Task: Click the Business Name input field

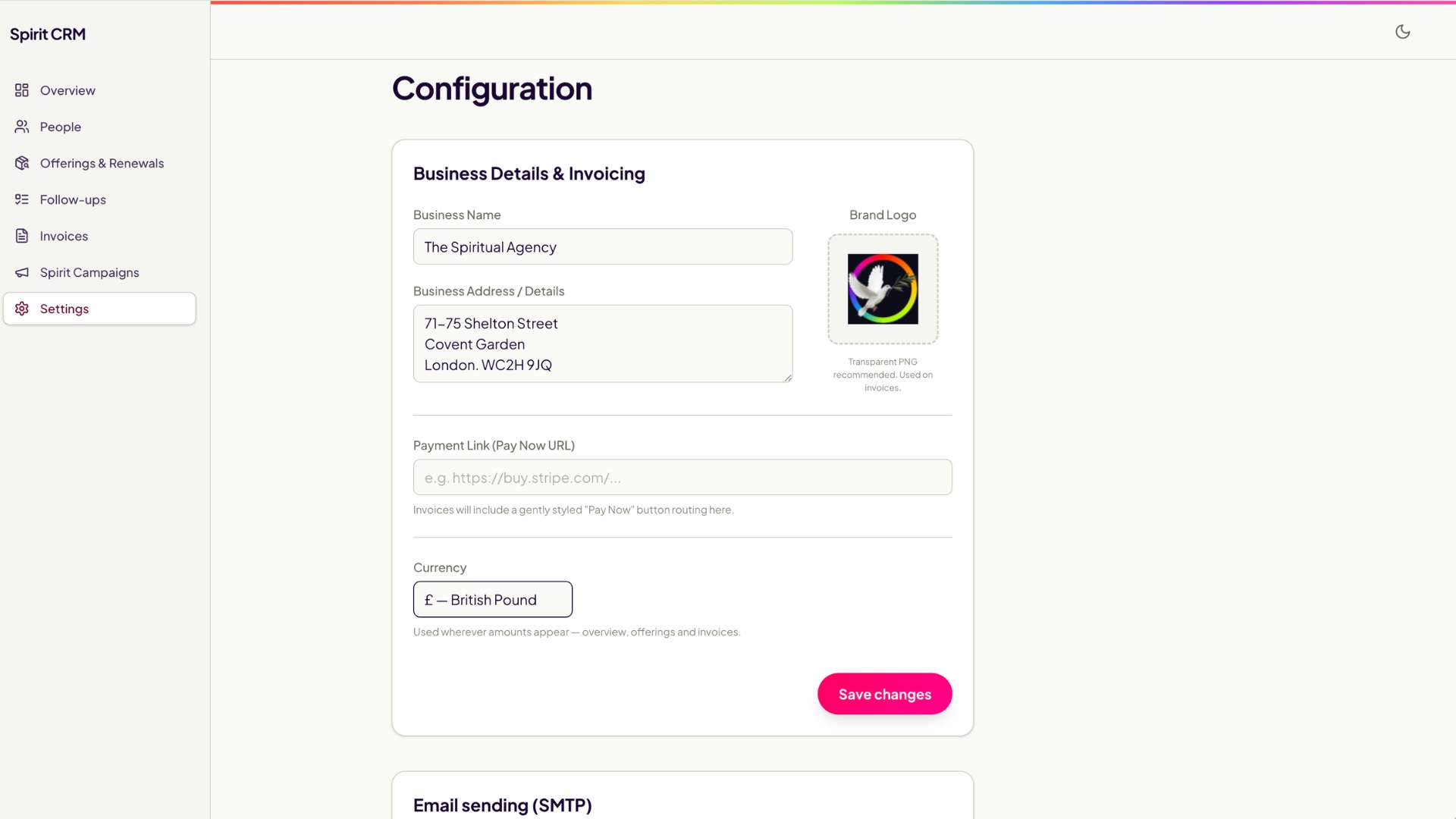Action: click(603, 246)
